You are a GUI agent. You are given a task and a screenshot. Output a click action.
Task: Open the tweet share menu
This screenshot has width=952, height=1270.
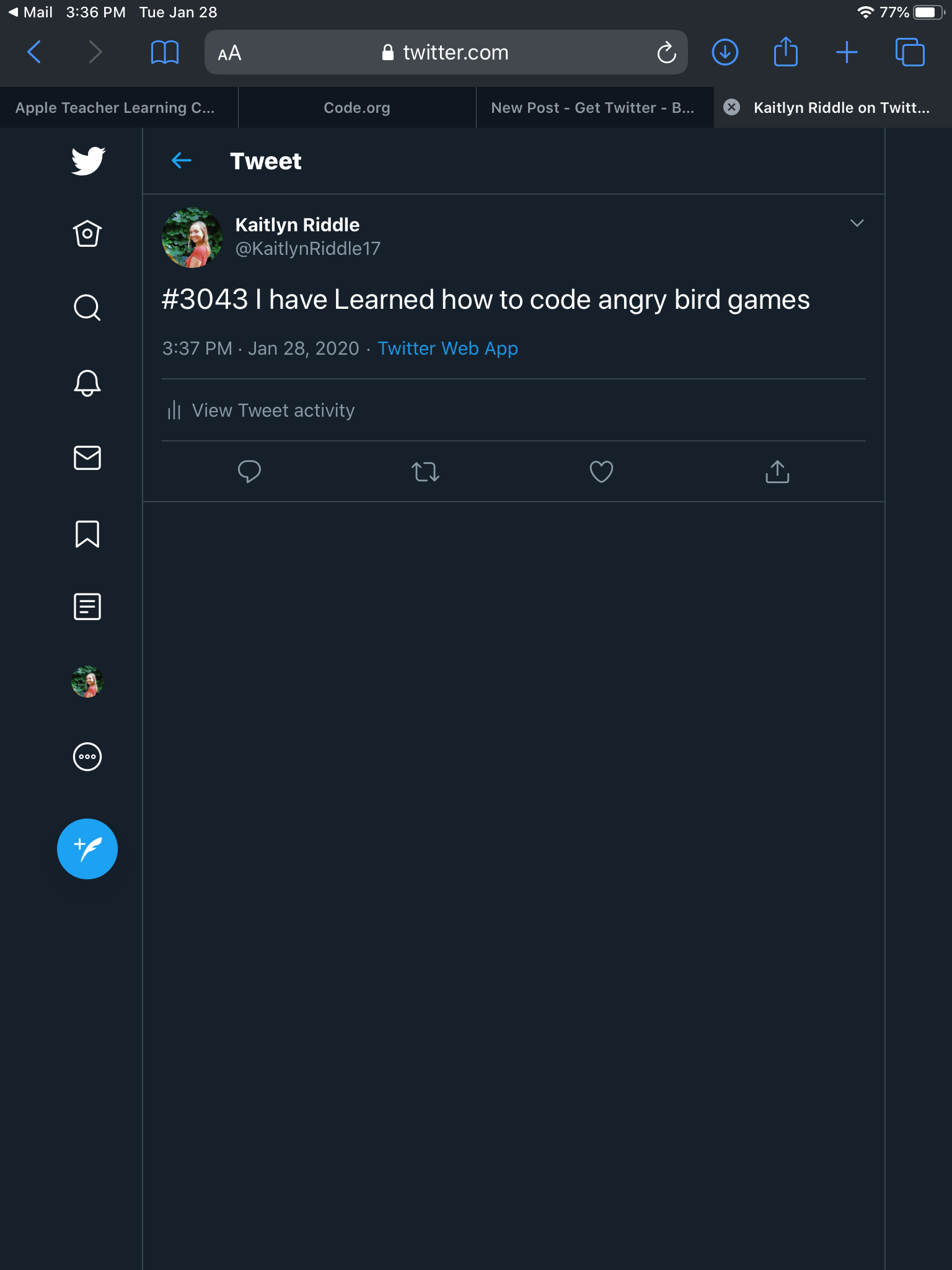click(x=777, y=472)
